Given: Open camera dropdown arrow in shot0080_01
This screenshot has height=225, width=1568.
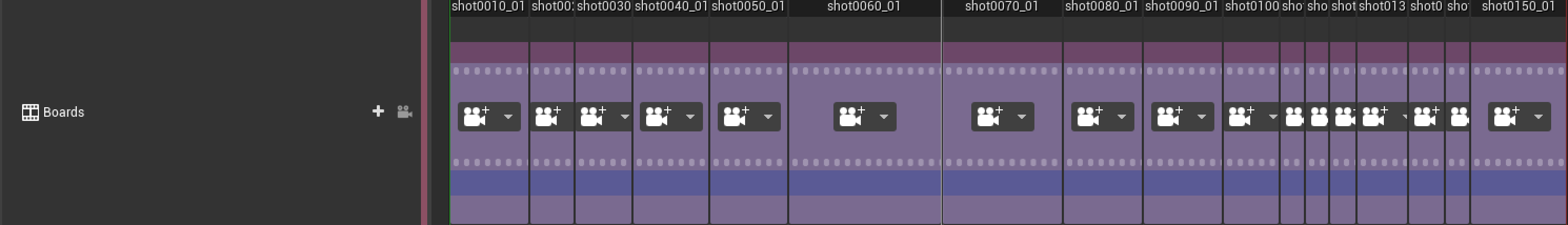Looking at the screenshot, I should pyautogui.click(x=1122, y=117).
